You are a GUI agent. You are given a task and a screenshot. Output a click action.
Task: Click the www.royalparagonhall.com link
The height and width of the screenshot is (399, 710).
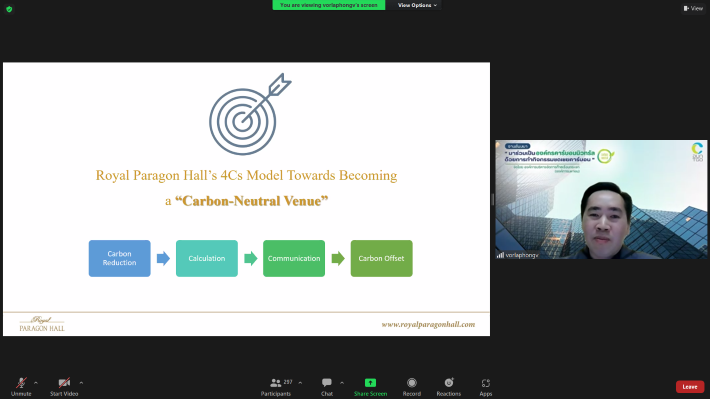pyautogui.click(x=428, y=324)
